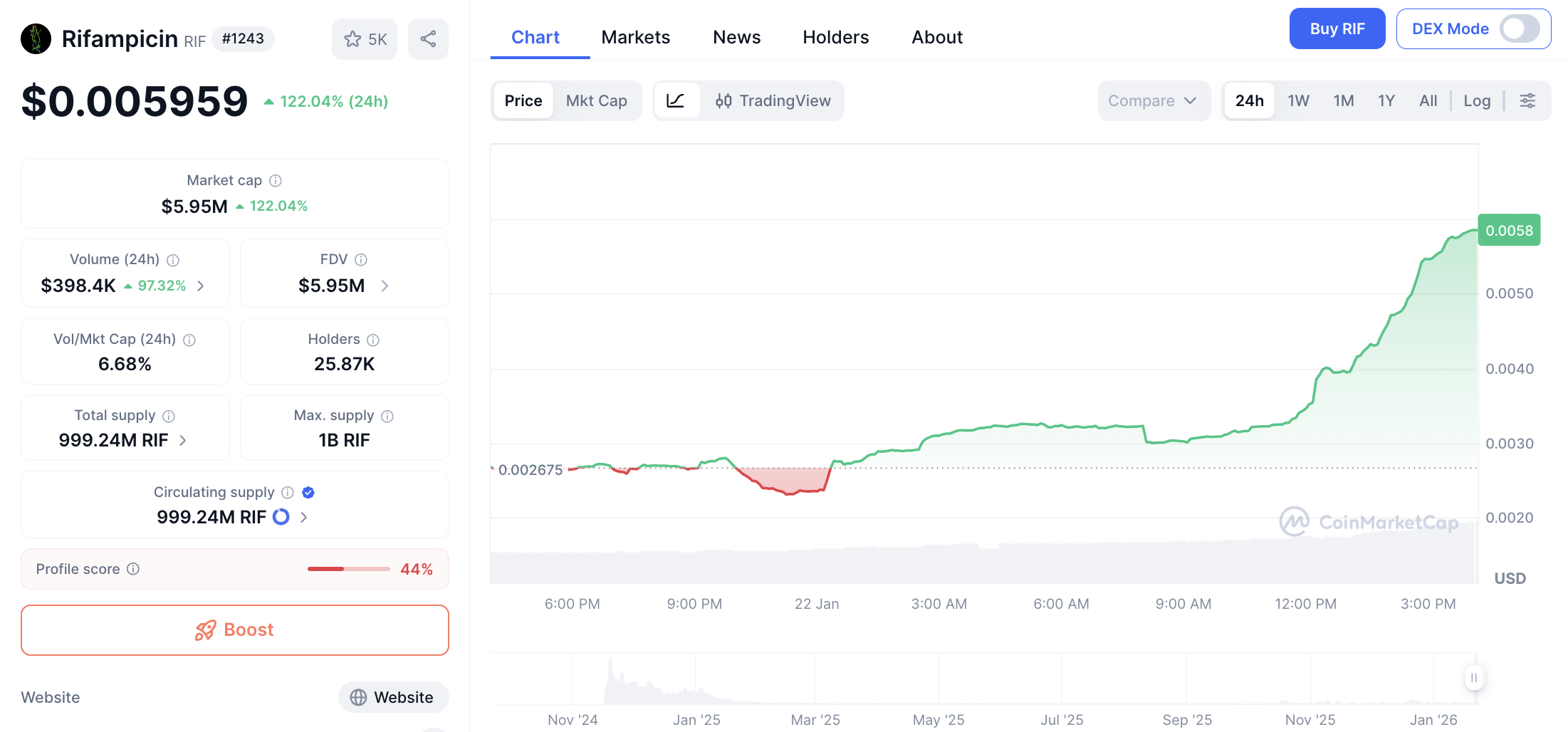The height and width of the screenshot is (732, 1568).
Task: Expand Total supply details chevron
Action: tap(183, 440)
